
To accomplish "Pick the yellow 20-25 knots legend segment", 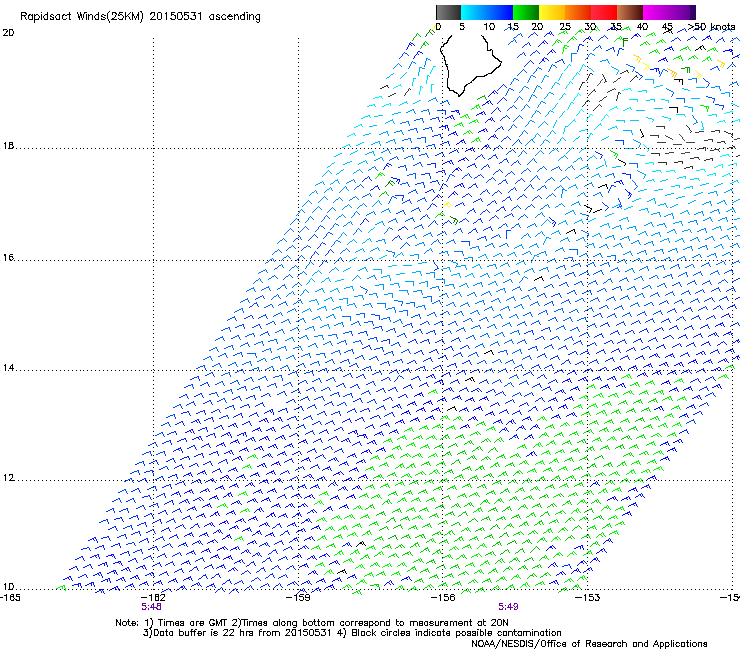I will 552,12.
